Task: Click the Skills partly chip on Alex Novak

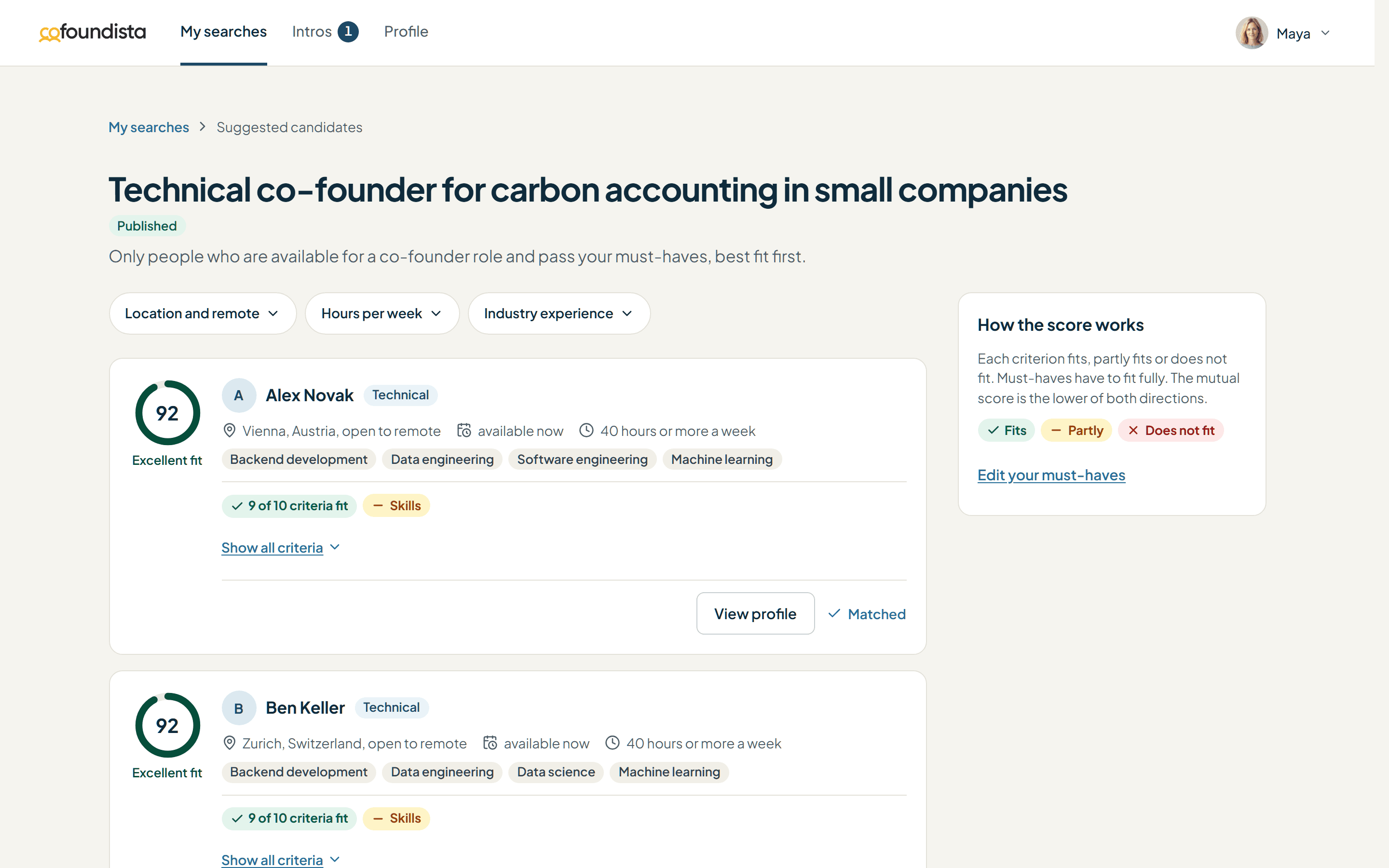Action: [396, 506]
